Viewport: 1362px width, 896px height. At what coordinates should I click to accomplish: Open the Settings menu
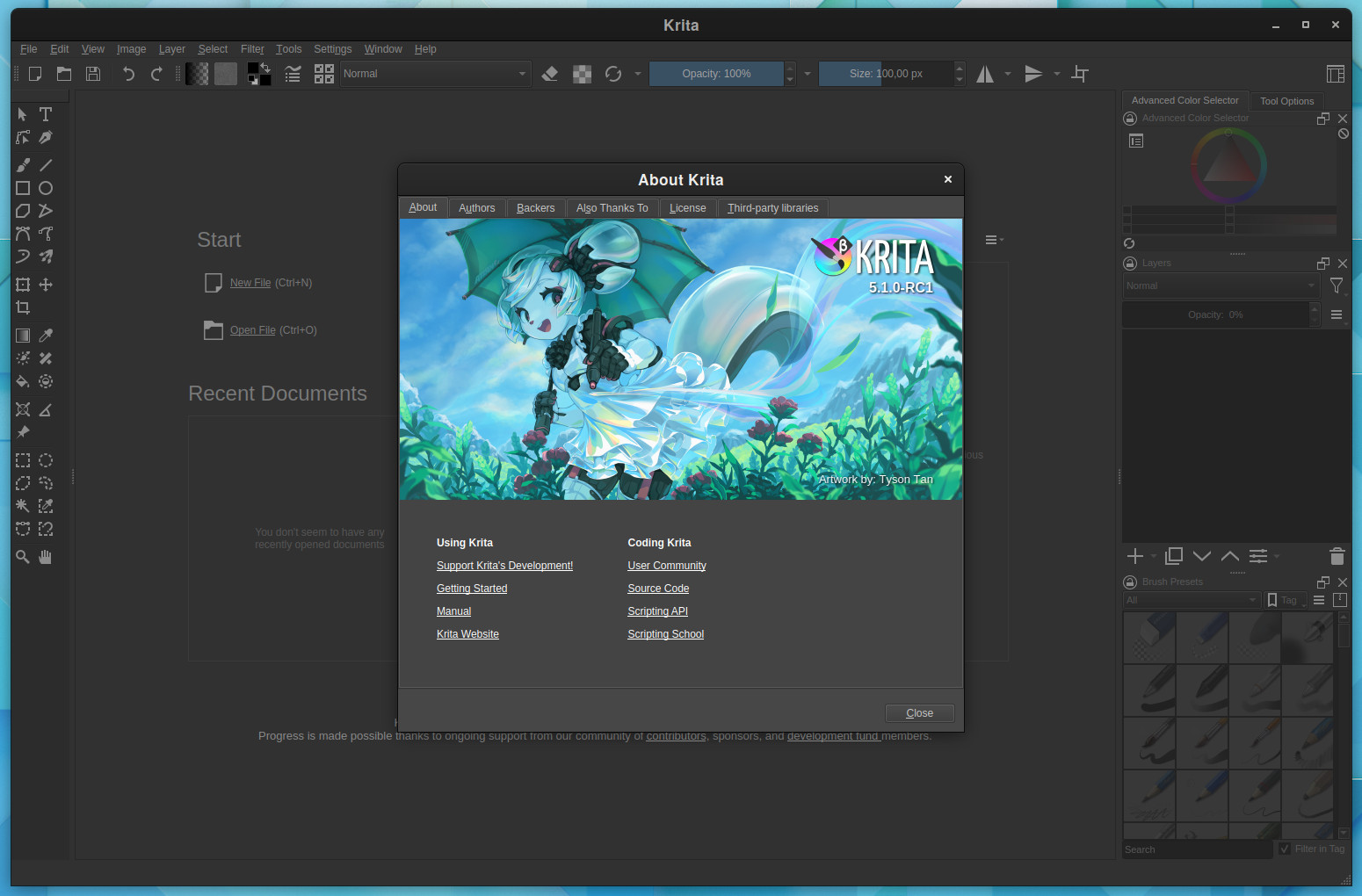332,49
